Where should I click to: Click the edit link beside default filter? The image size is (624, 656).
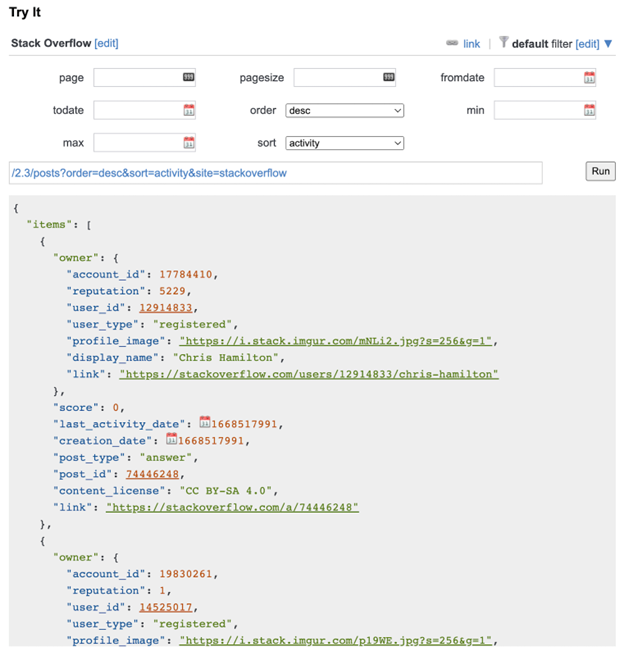click(587, 44)
